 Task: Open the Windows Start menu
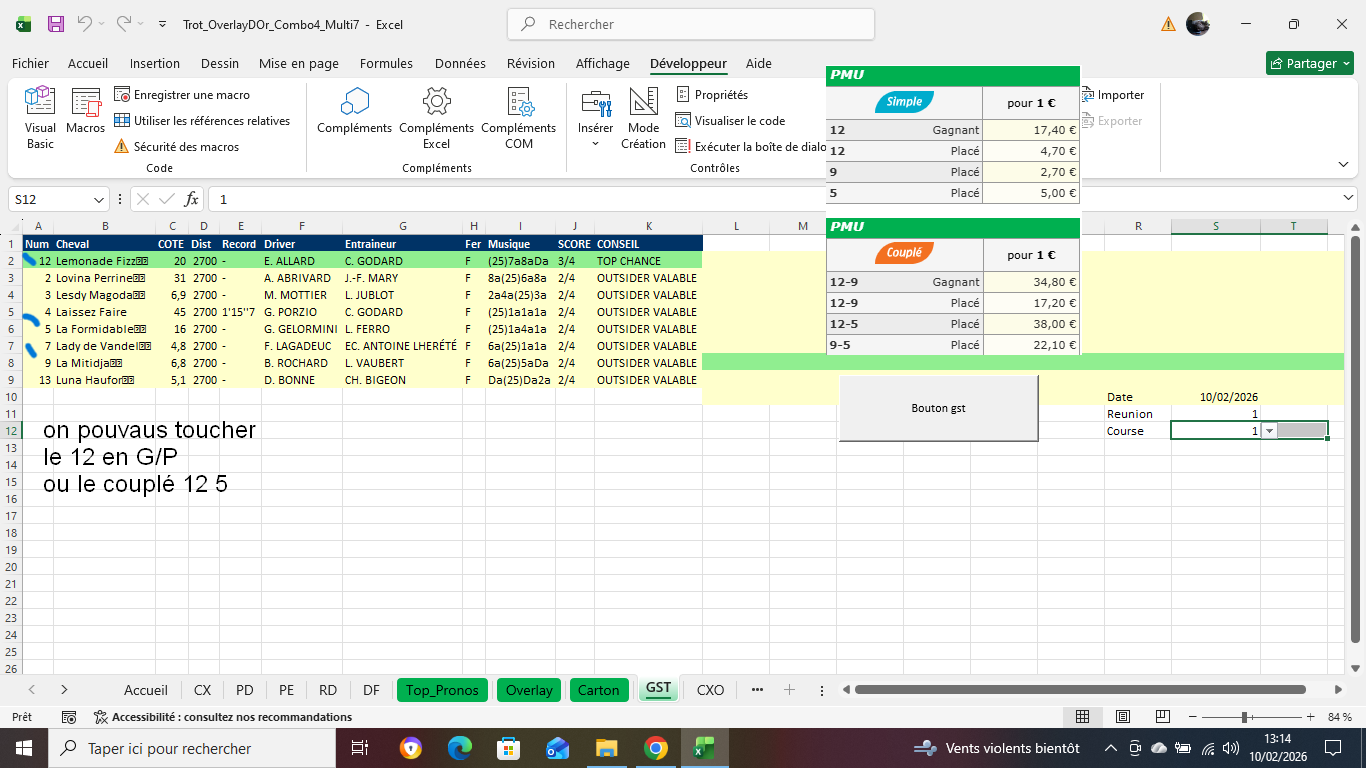click(23, 748)
